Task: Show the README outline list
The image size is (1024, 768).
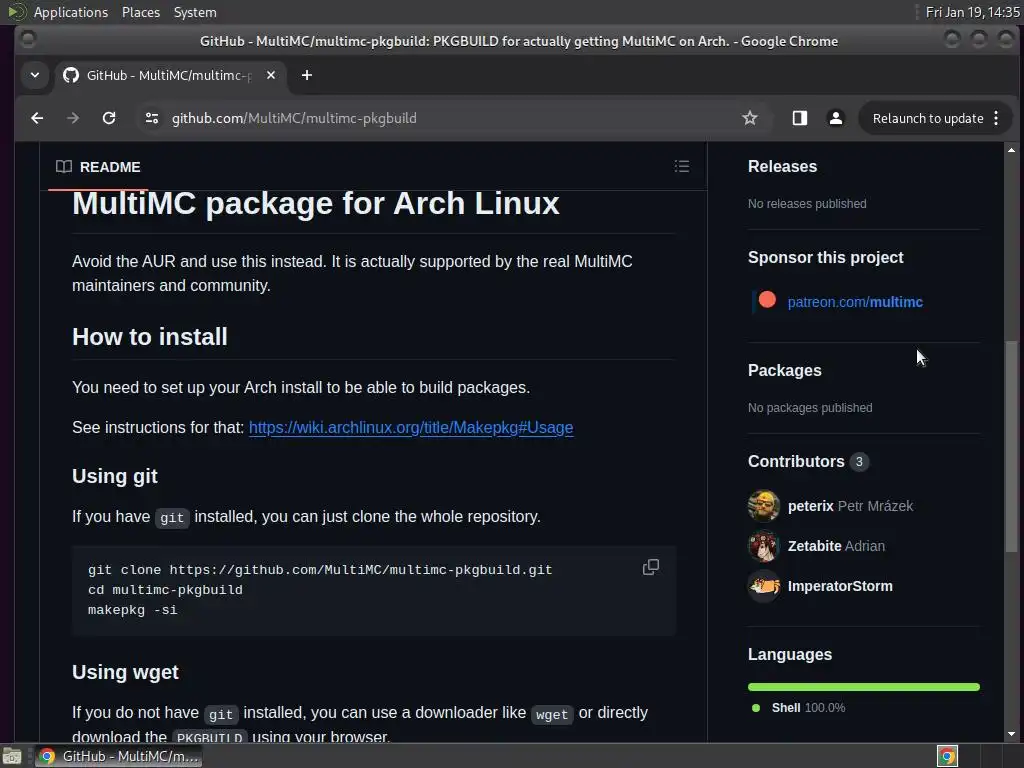Action: (x=682, y=167)
